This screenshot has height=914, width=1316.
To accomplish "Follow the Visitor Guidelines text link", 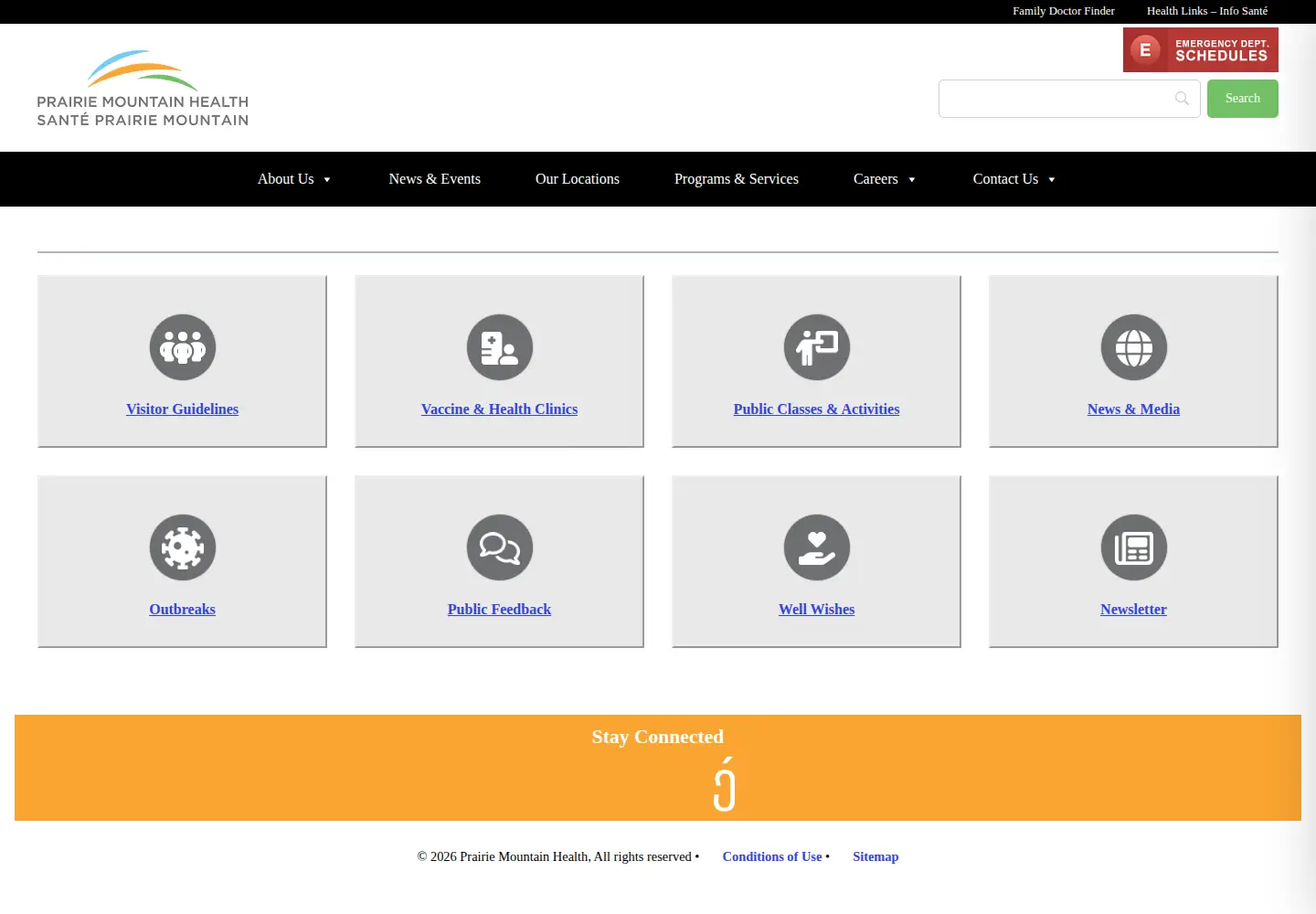I will (183, 409).
